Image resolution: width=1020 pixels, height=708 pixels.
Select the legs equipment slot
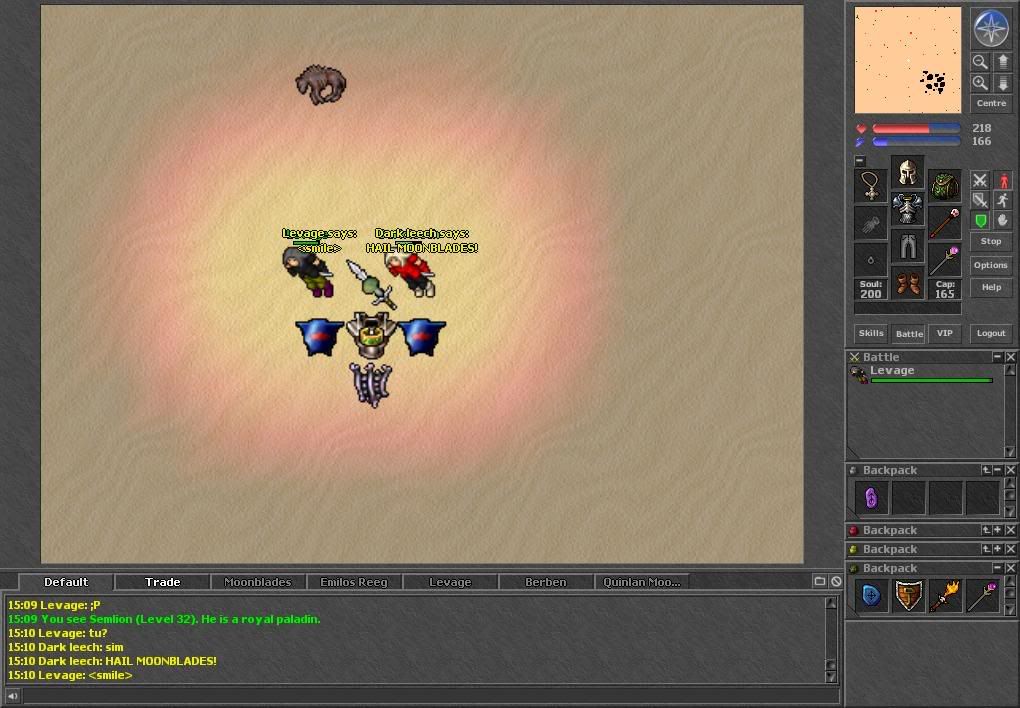pyautogui.click(x=907, y=247)
